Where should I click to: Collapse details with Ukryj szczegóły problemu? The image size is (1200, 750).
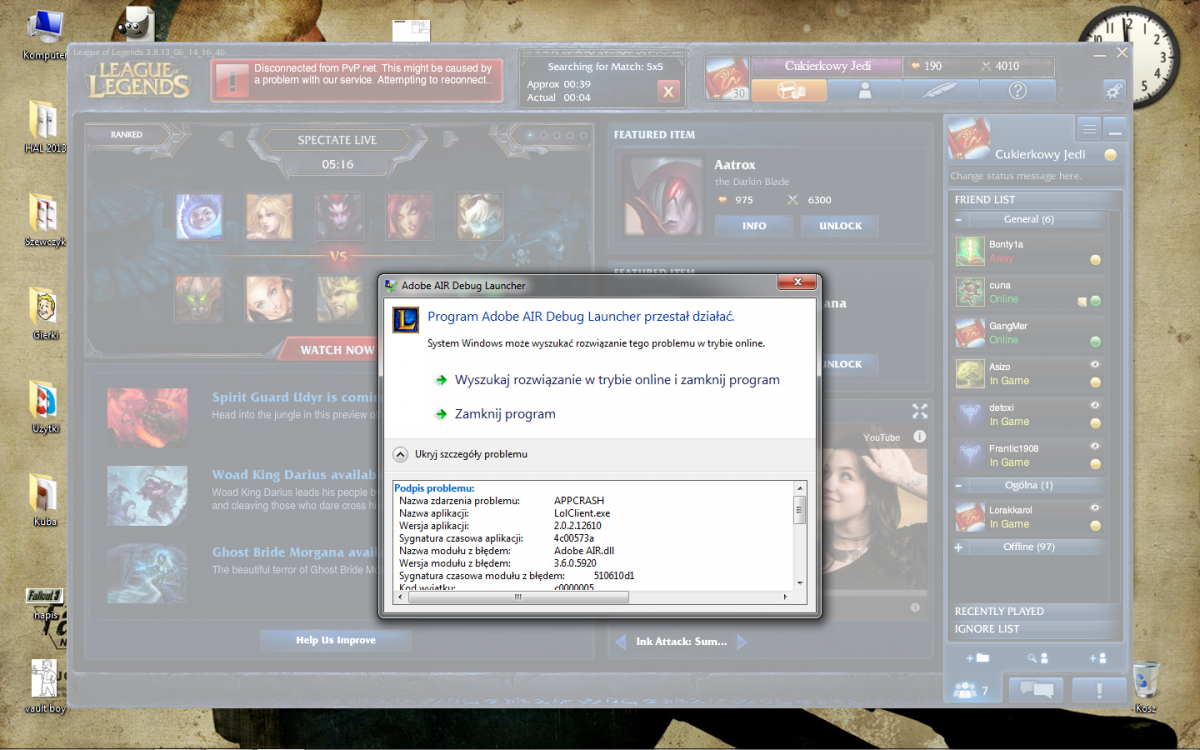point(460,454)
